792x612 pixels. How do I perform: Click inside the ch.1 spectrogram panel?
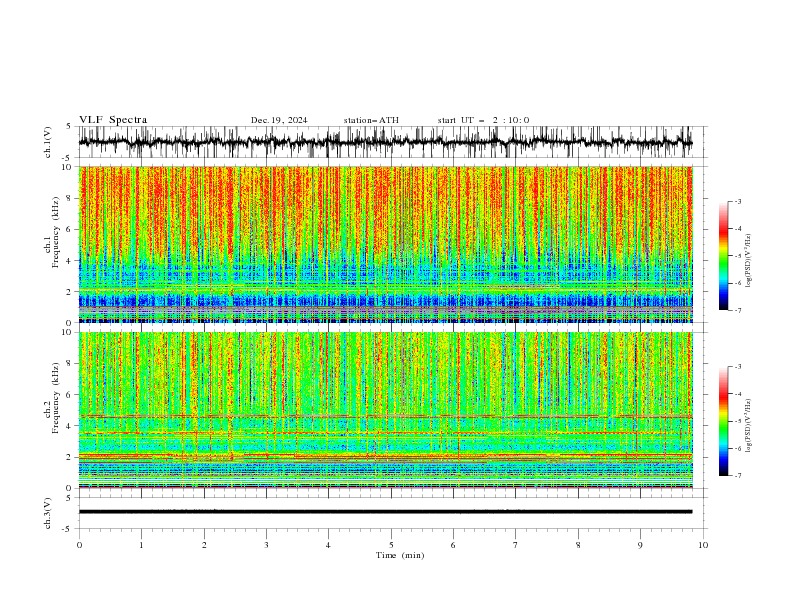385,244
